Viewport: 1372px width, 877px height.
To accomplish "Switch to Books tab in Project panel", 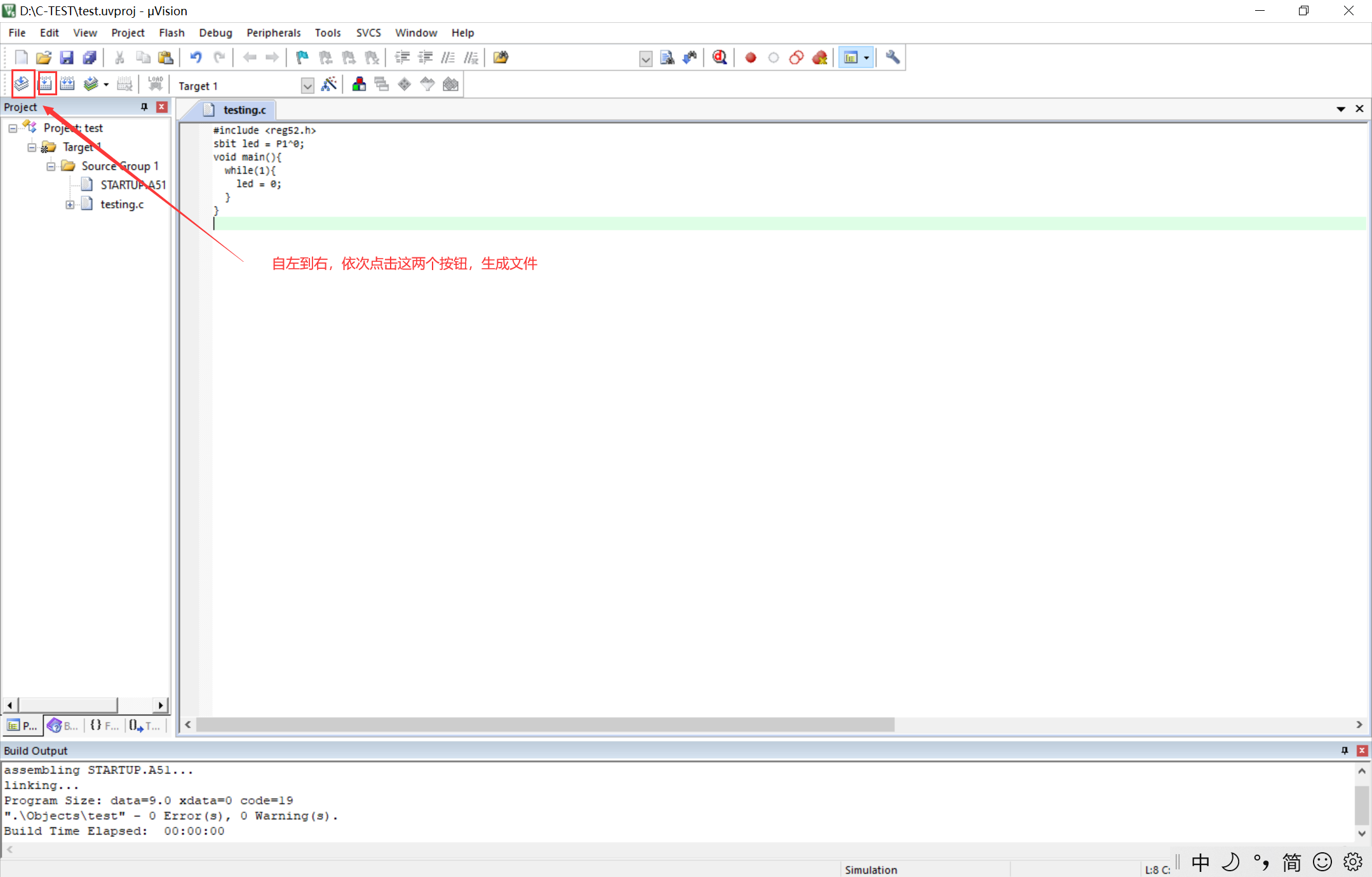I will (63, 725).
